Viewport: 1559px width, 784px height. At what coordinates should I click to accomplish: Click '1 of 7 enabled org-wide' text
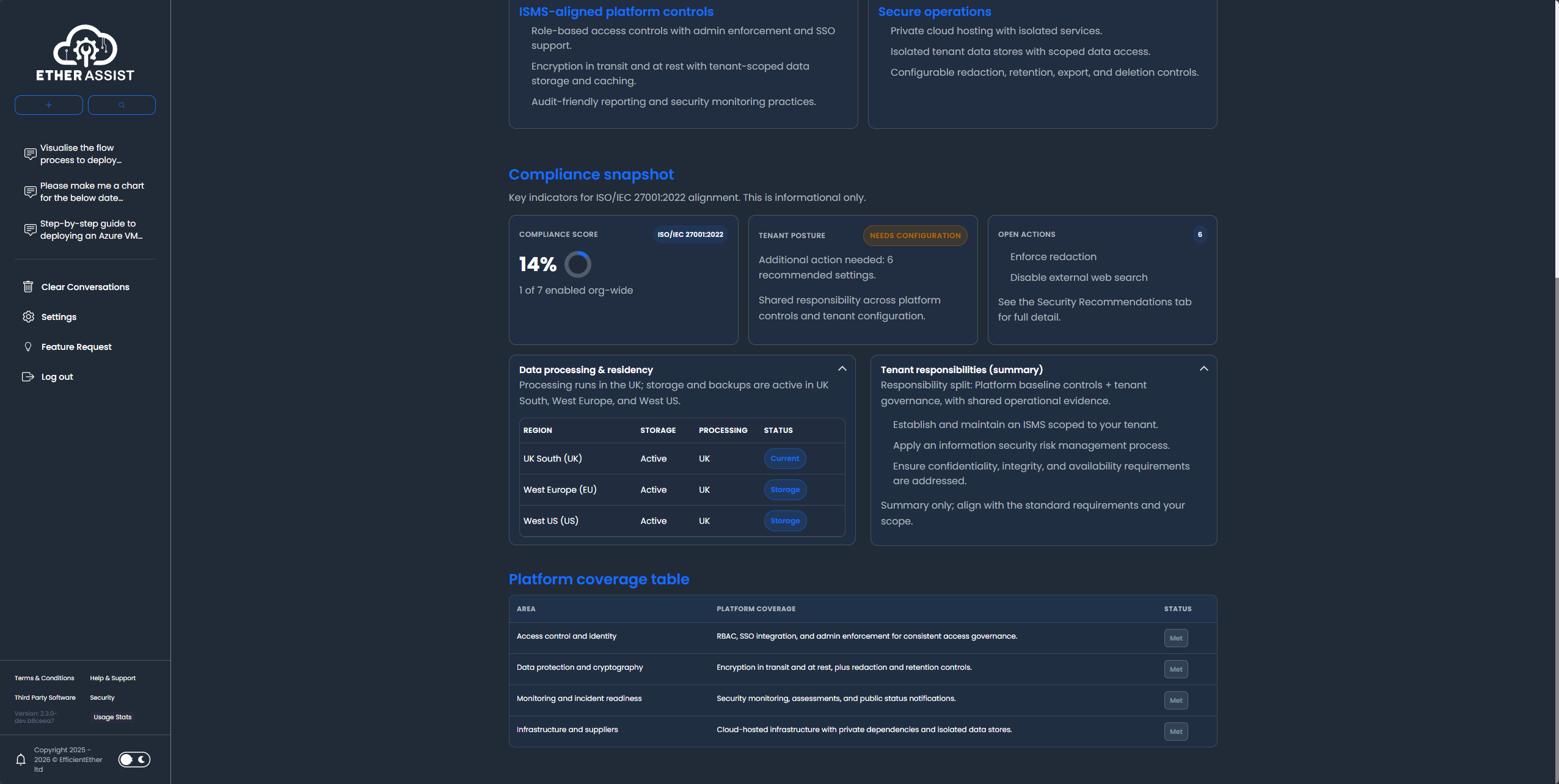pos(575,291)
